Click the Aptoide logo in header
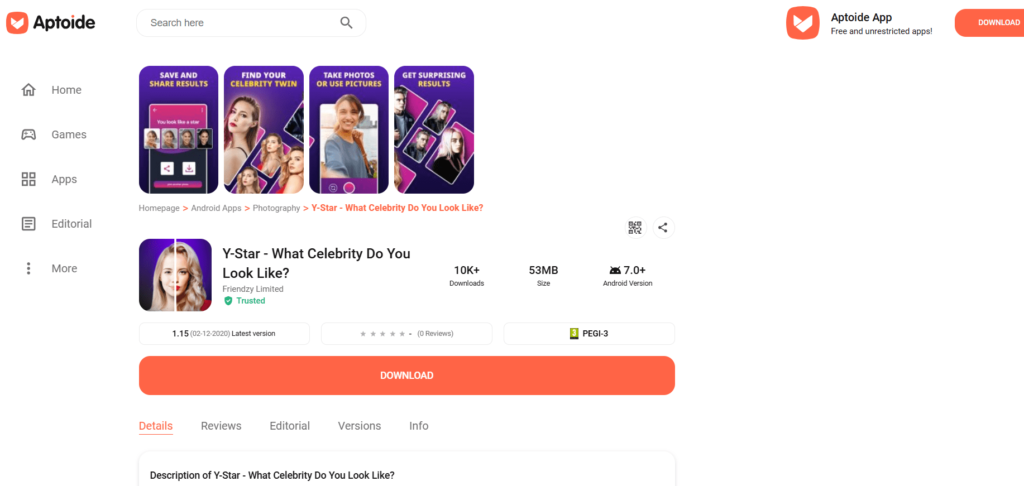This screenshot has height=486, width=1024. click(x=51, y=22)
